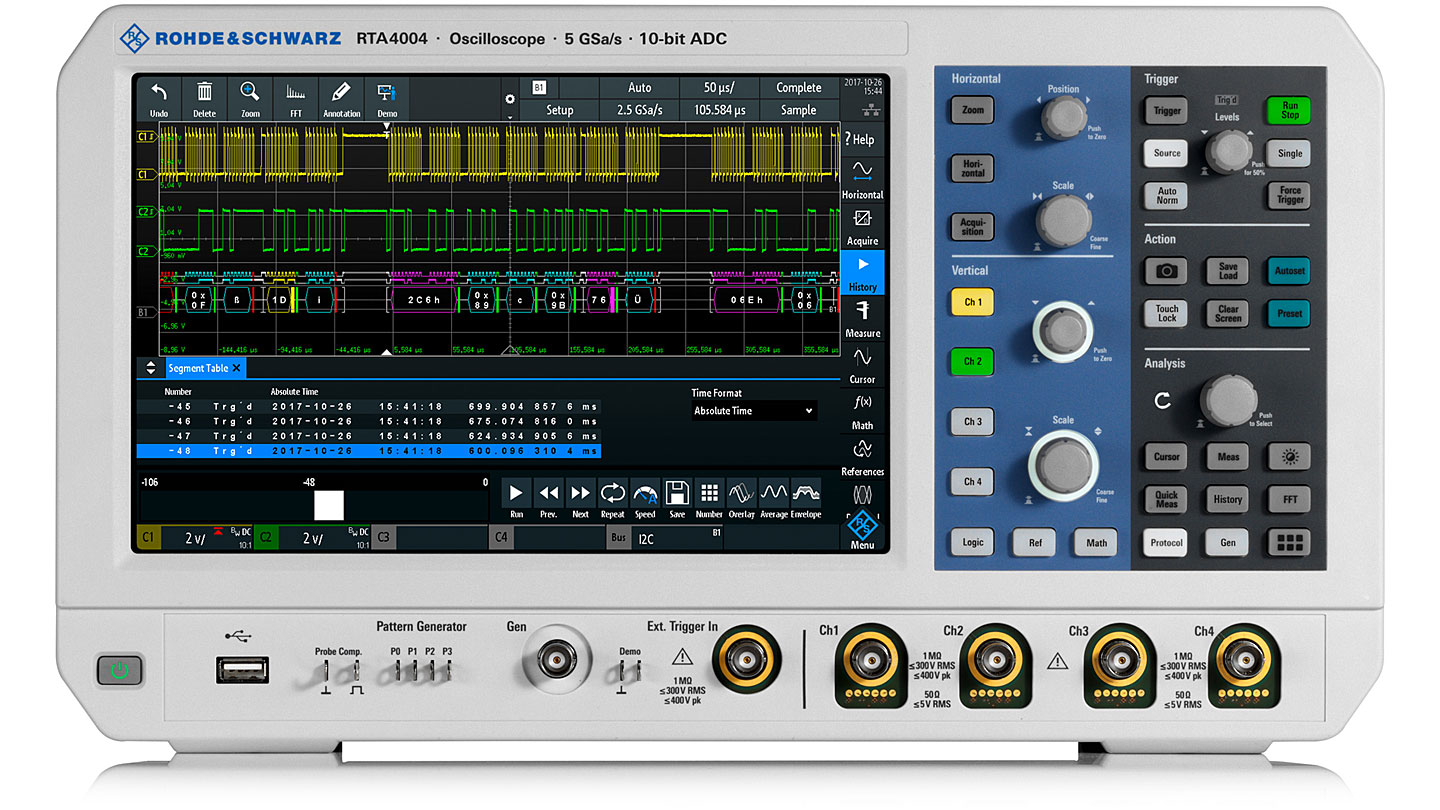Open the FFT tool from the toolbar
The image size is (1440, 810).
295,98
